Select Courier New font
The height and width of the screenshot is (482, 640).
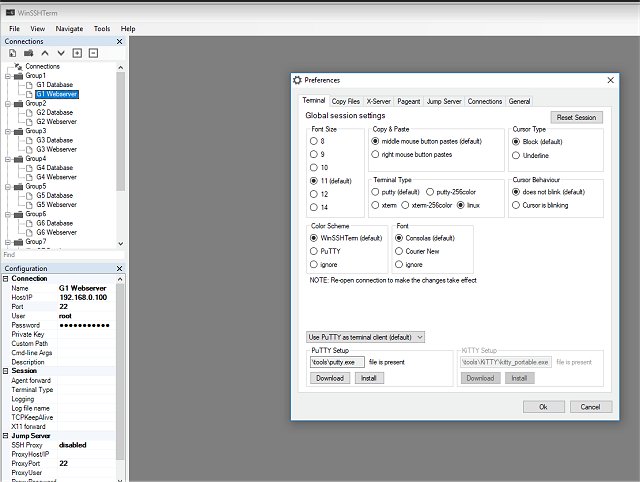point(399,251)
